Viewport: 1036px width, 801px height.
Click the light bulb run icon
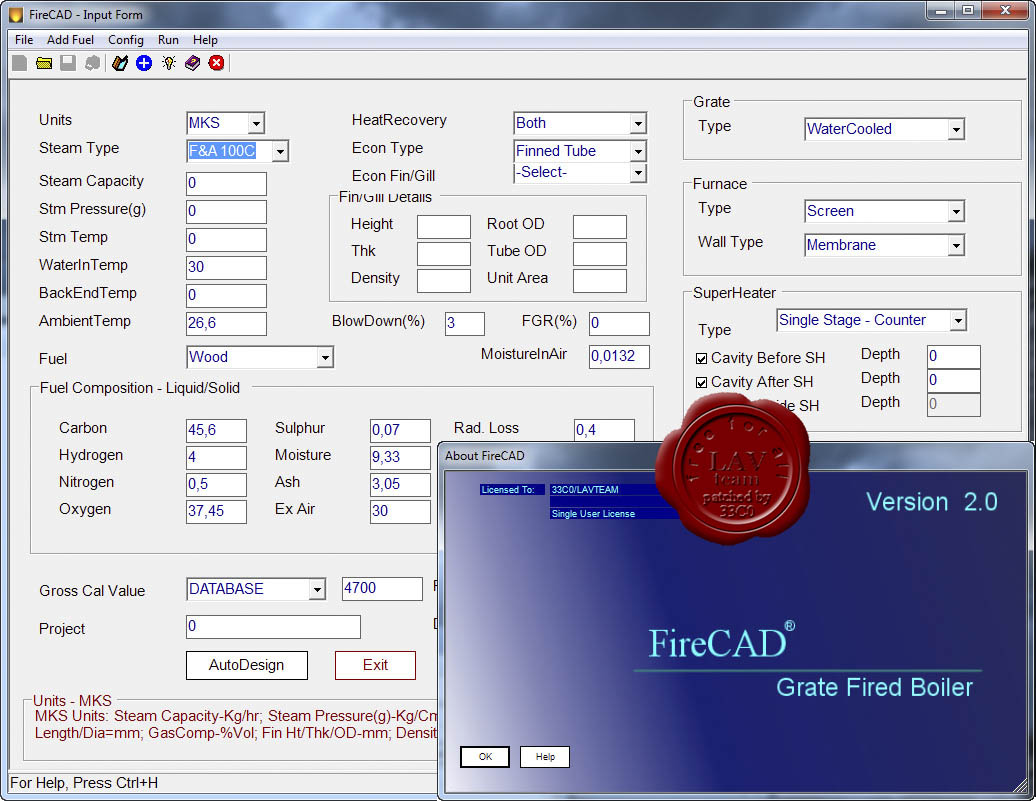click(168, 63)
